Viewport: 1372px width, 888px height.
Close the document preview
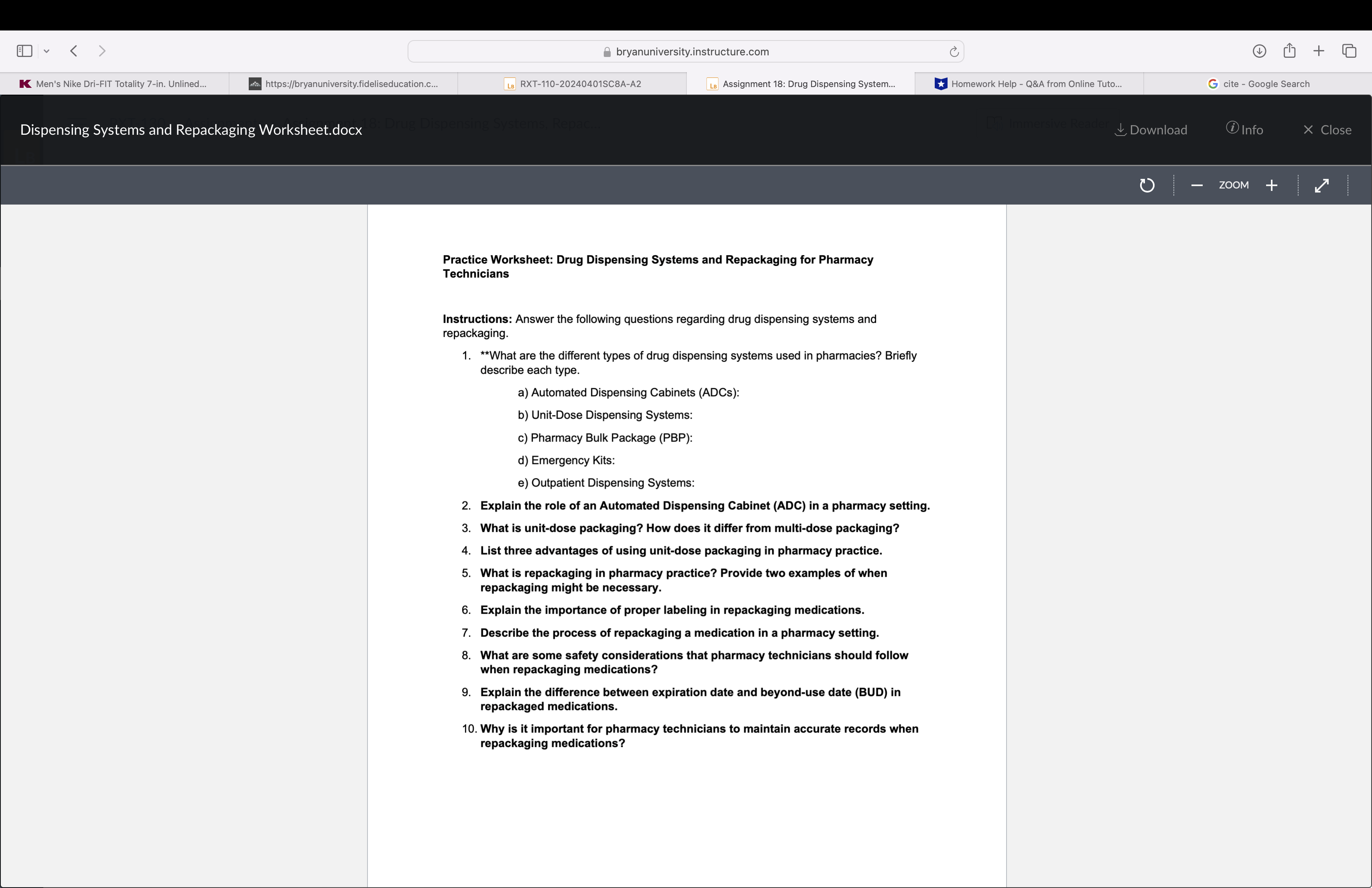click(x=1327, y=130)
